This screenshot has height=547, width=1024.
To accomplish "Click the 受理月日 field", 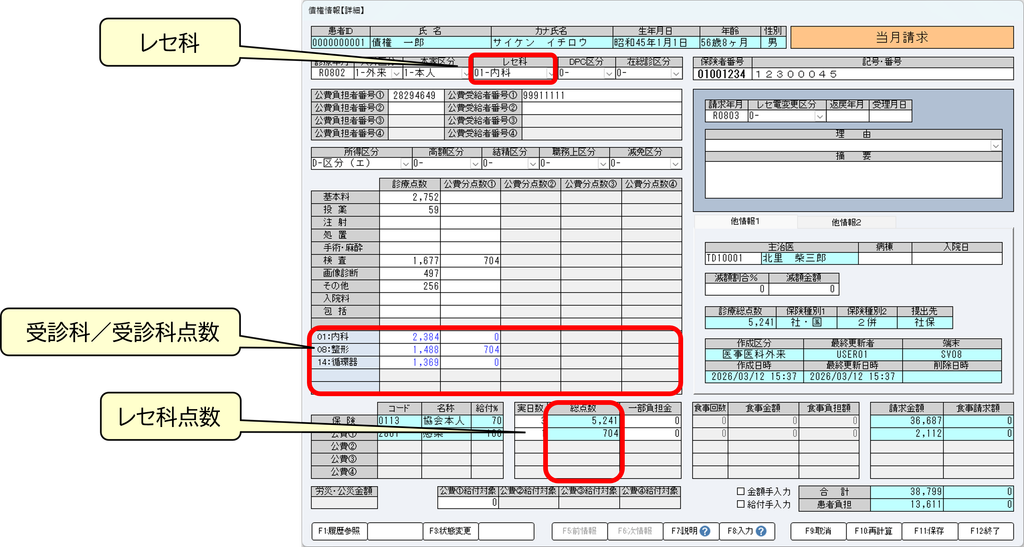I will point(890,116).
